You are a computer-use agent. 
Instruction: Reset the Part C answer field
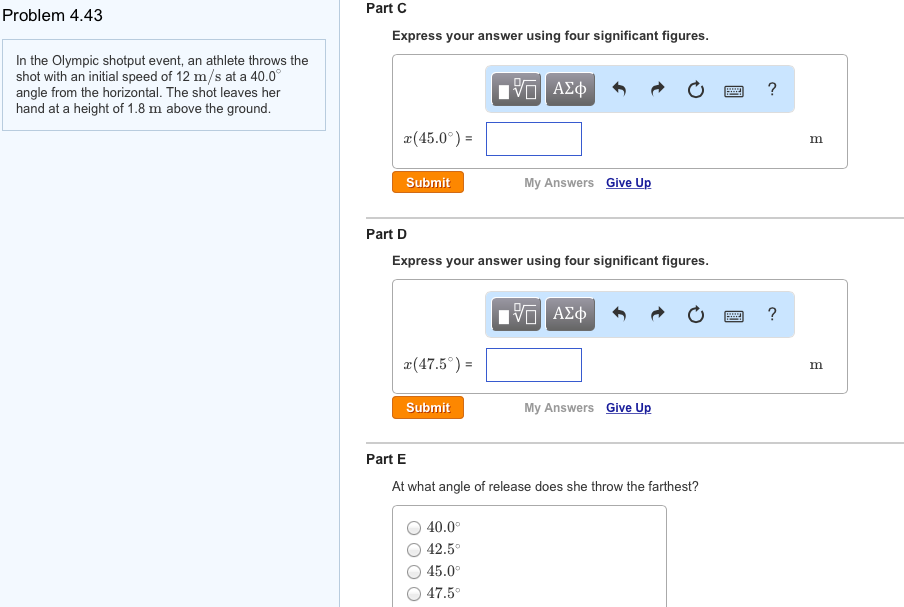(695, 90)
